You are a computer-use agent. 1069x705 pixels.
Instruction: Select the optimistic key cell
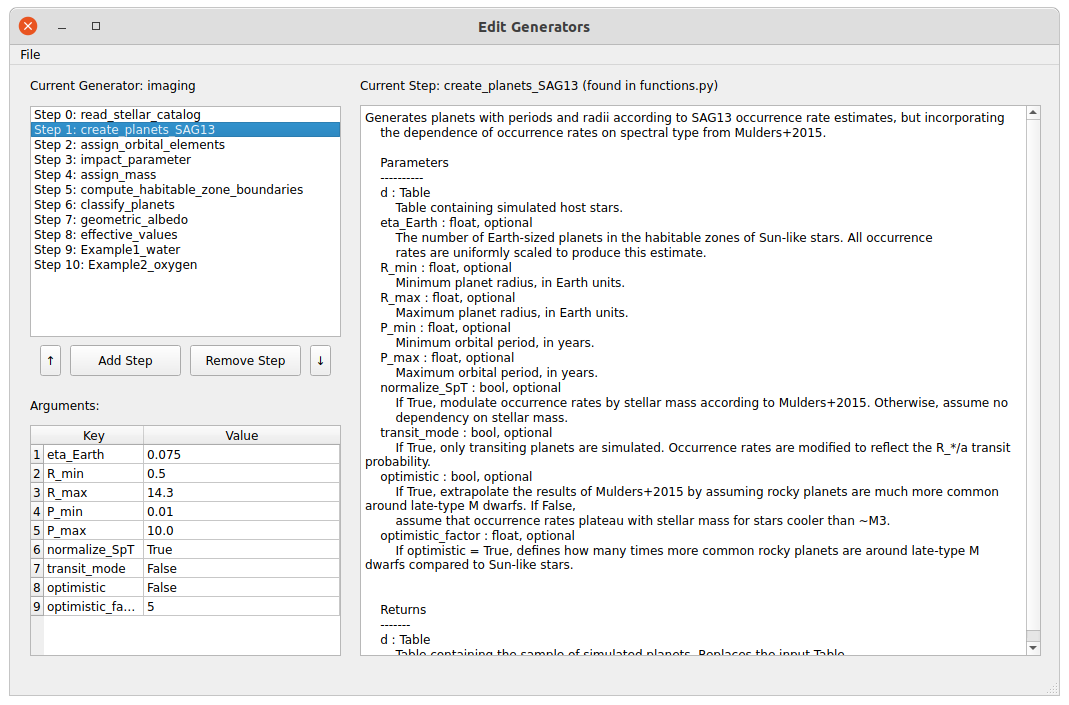pos(93,588)
